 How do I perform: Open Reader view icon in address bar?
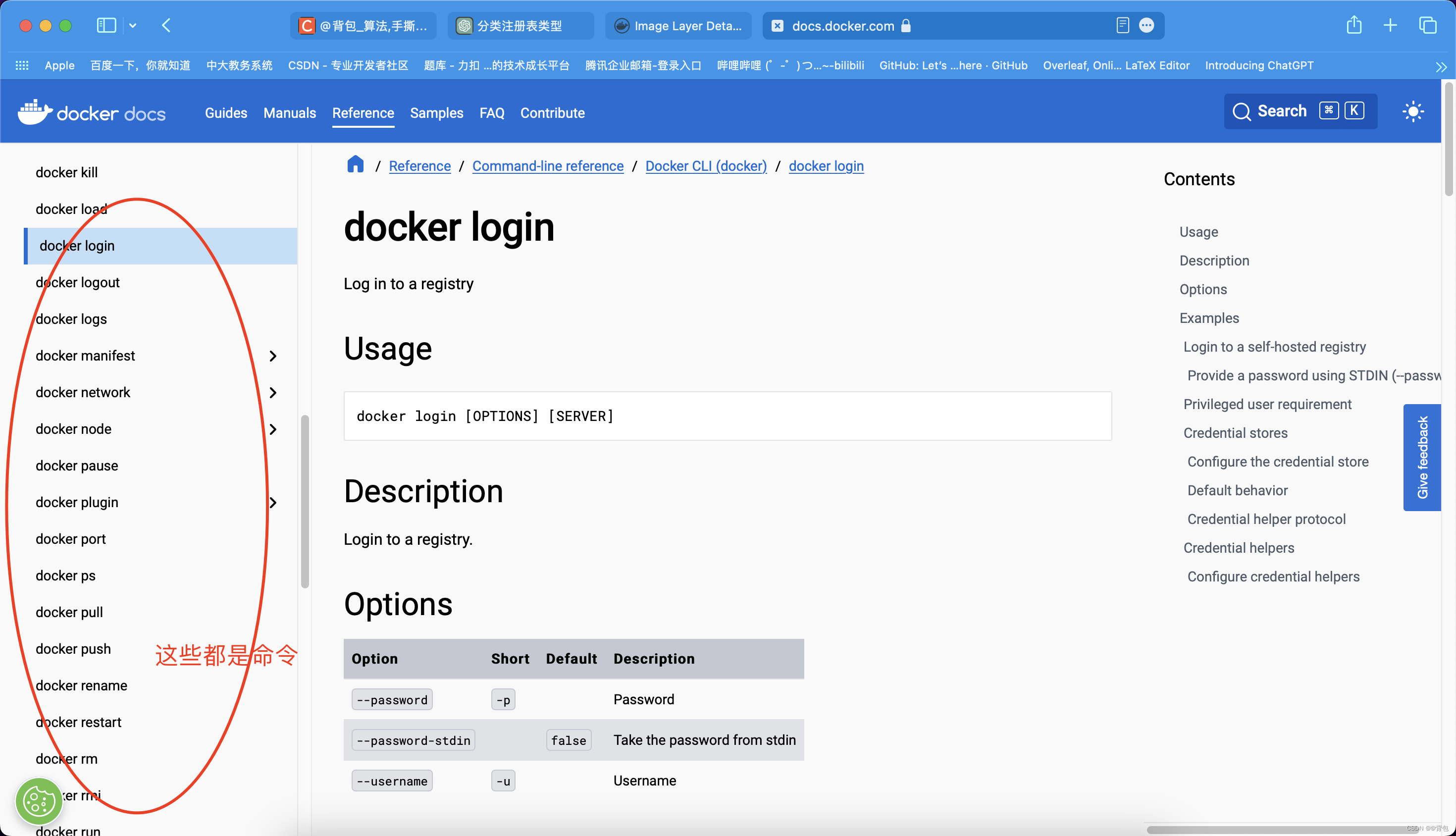click(x=1122, y=25)
